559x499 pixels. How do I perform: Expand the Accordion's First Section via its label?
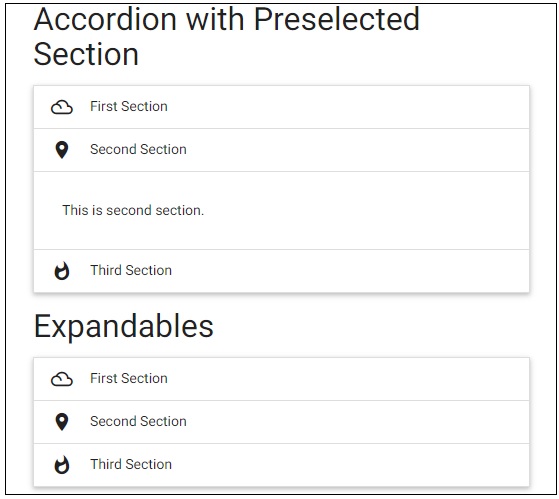[x=129, y=107]
